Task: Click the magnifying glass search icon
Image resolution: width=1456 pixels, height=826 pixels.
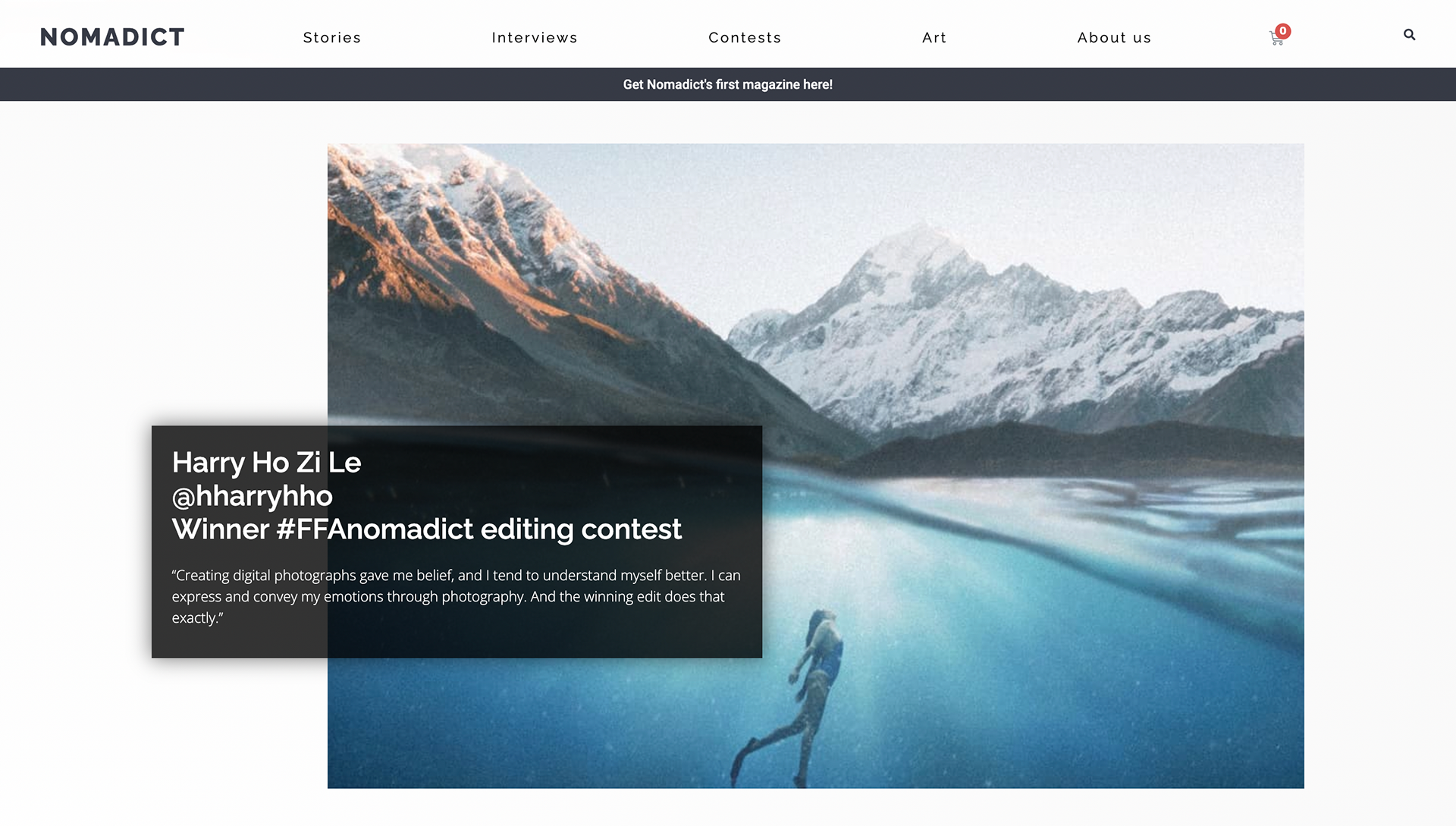Action: click(x=1409, y=35)
